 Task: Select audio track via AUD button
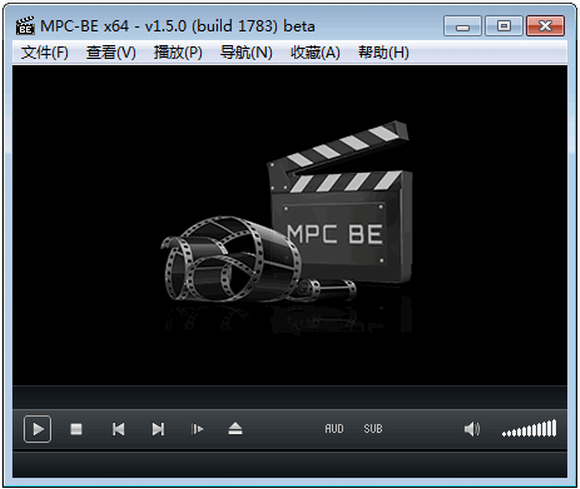[334, 429]
